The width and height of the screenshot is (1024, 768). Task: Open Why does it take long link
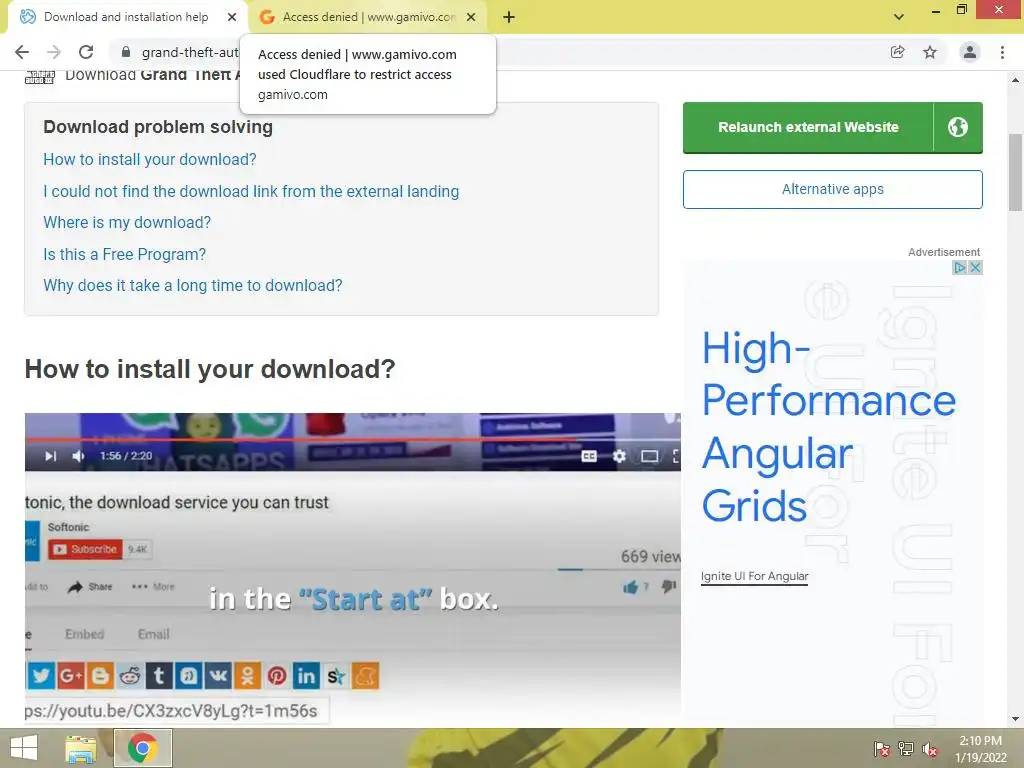tap(193, 285)
